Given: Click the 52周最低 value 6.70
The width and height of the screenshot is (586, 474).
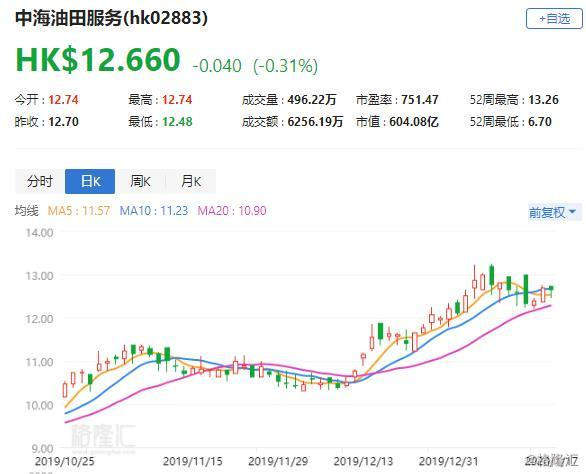Looking at the screenshot, I should coord(540,121).
